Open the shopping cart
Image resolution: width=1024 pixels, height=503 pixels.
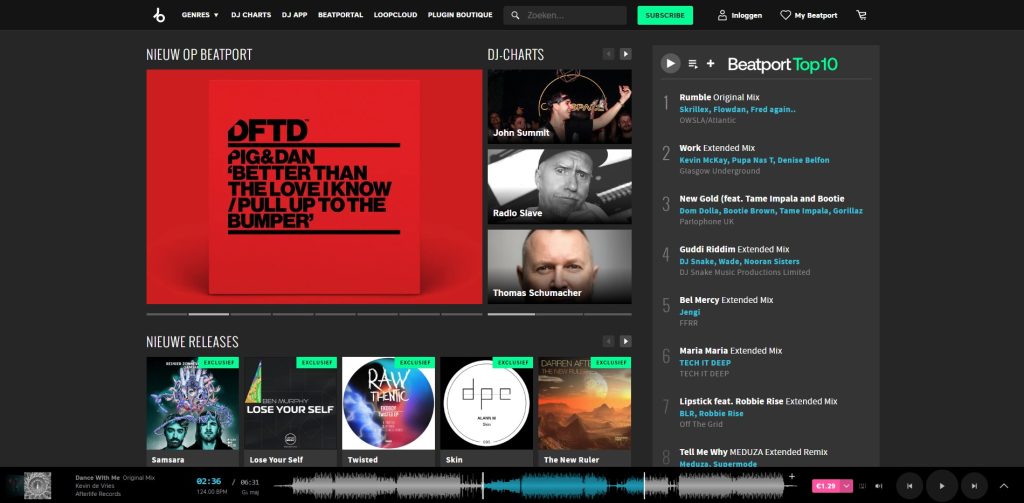(x=861, y=15)
